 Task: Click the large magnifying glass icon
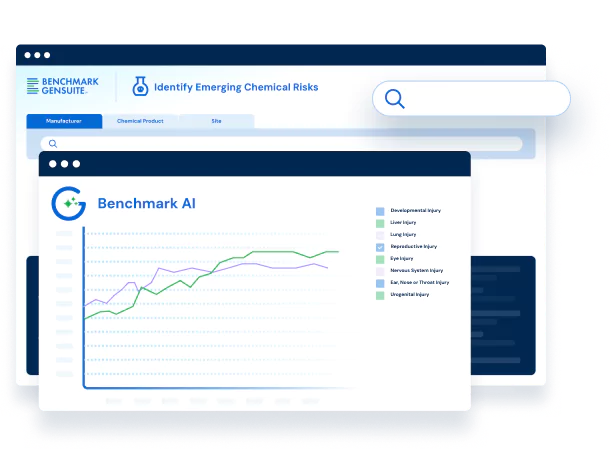395,99
